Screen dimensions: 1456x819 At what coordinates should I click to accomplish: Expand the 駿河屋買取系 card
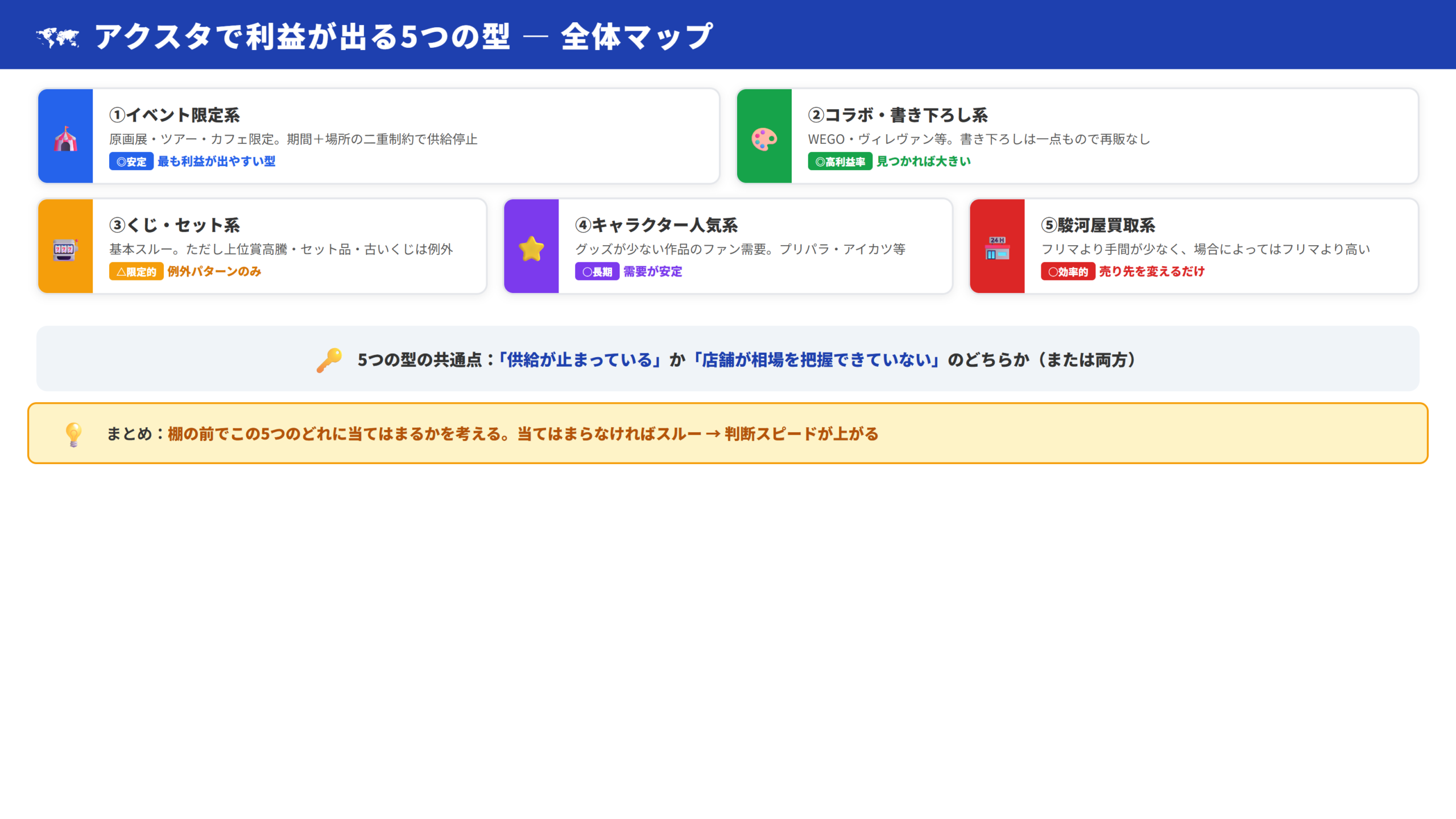click(x=1194, y=246)
